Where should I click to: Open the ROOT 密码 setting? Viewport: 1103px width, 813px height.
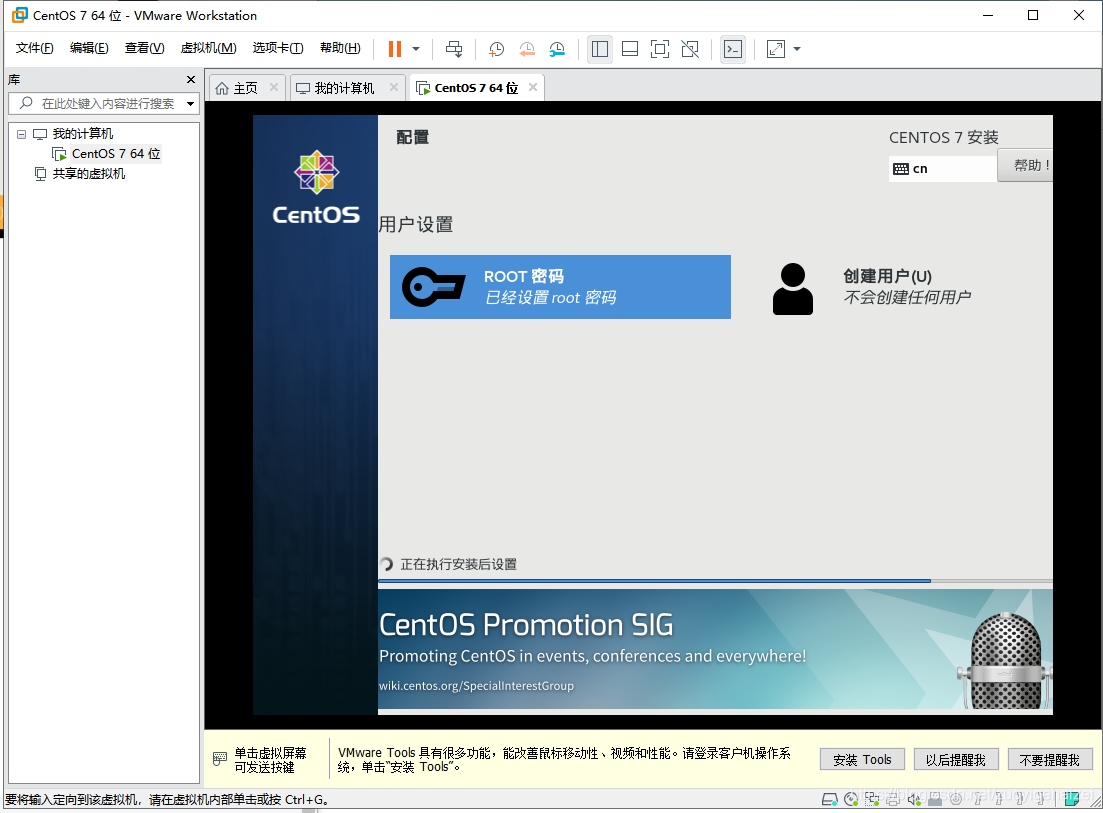(560, 287)
